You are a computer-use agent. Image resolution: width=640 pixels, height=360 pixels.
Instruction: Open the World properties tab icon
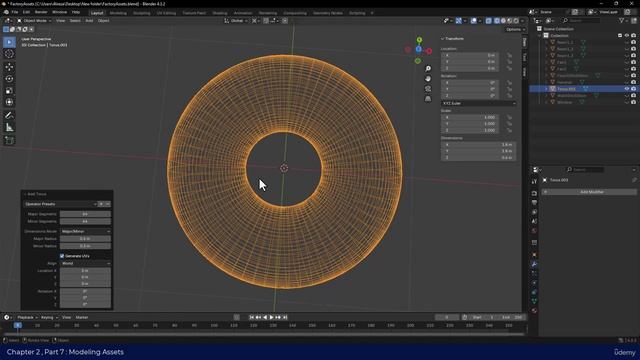coord(534,231)
